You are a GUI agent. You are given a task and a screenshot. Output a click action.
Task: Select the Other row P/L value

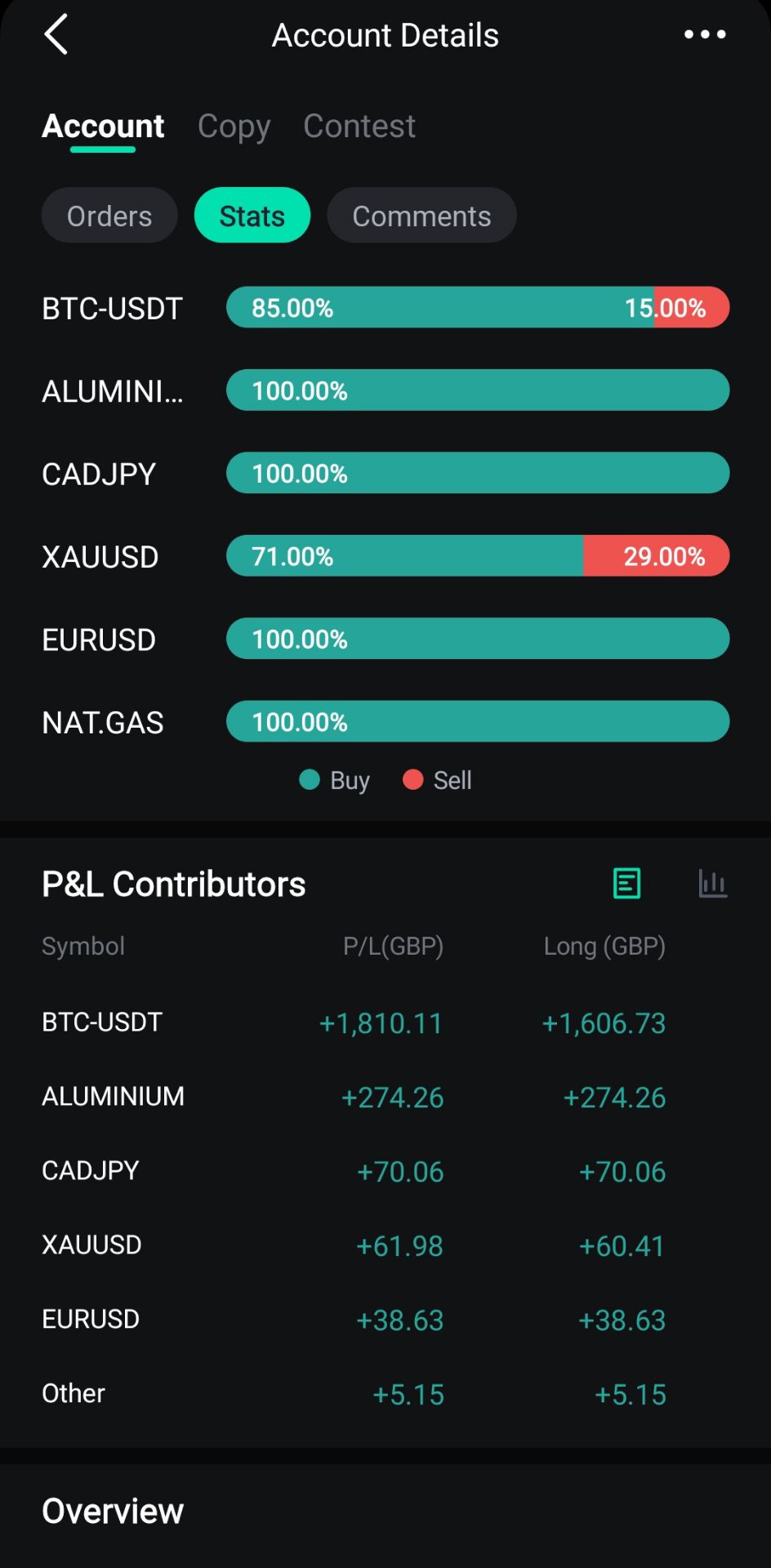click(x=408, y=1394)
